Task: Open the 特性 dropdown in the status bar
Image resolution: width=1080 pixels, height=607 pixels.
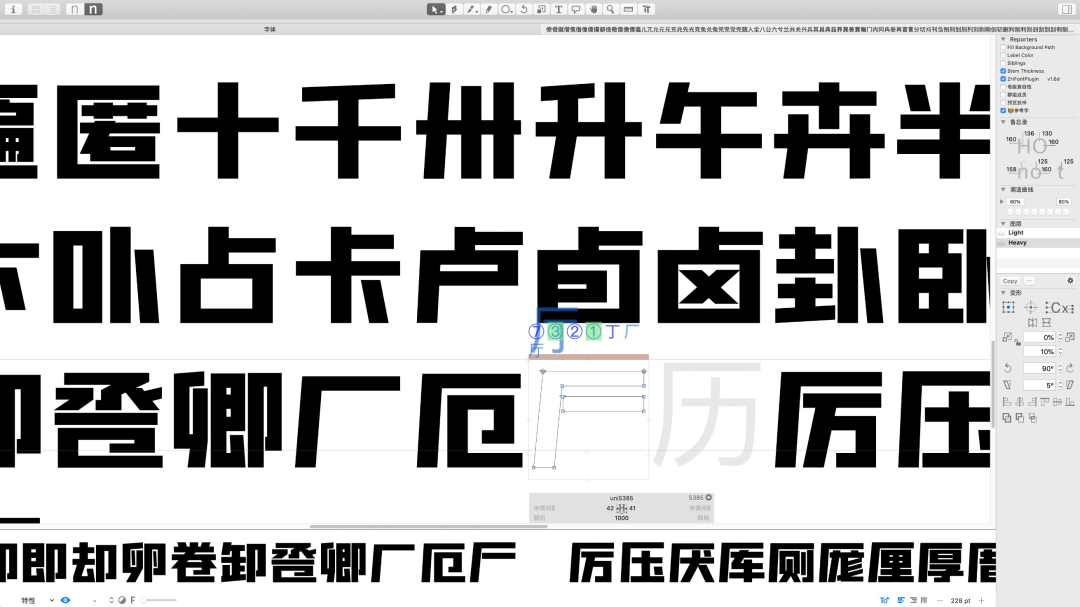Action: point(35,601)
